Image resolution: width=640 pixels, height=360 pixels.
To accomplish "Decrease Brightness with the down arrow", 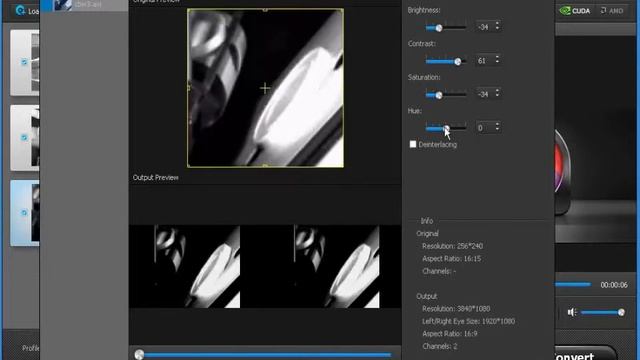I will click(x=497, y=29).
